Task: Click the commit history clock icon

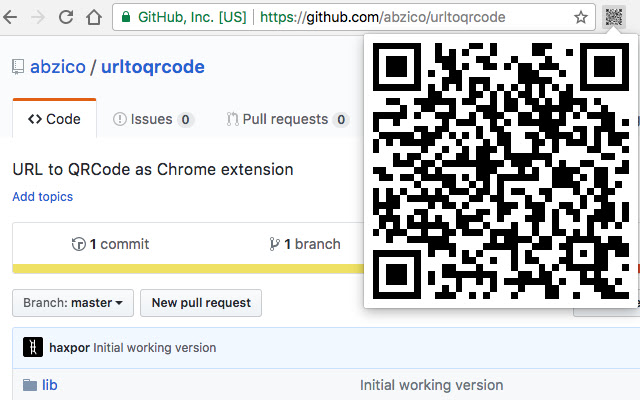Action: 78,244
